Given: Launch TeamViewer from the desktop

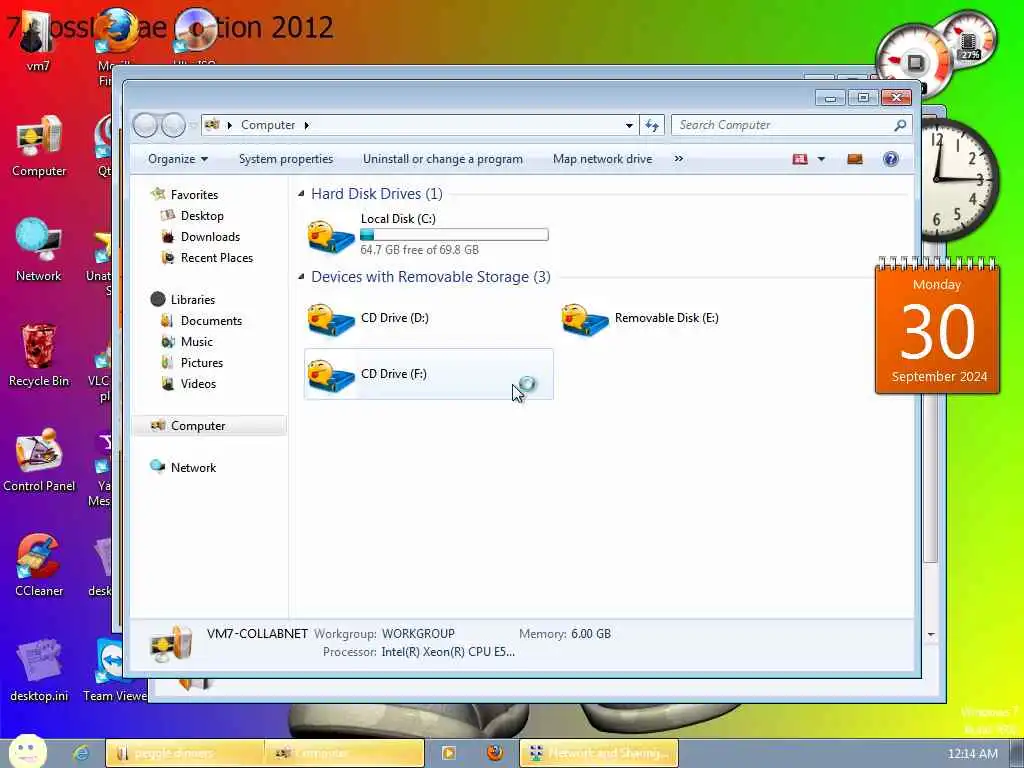Looking at the screenshot, I should coord(115,671).
